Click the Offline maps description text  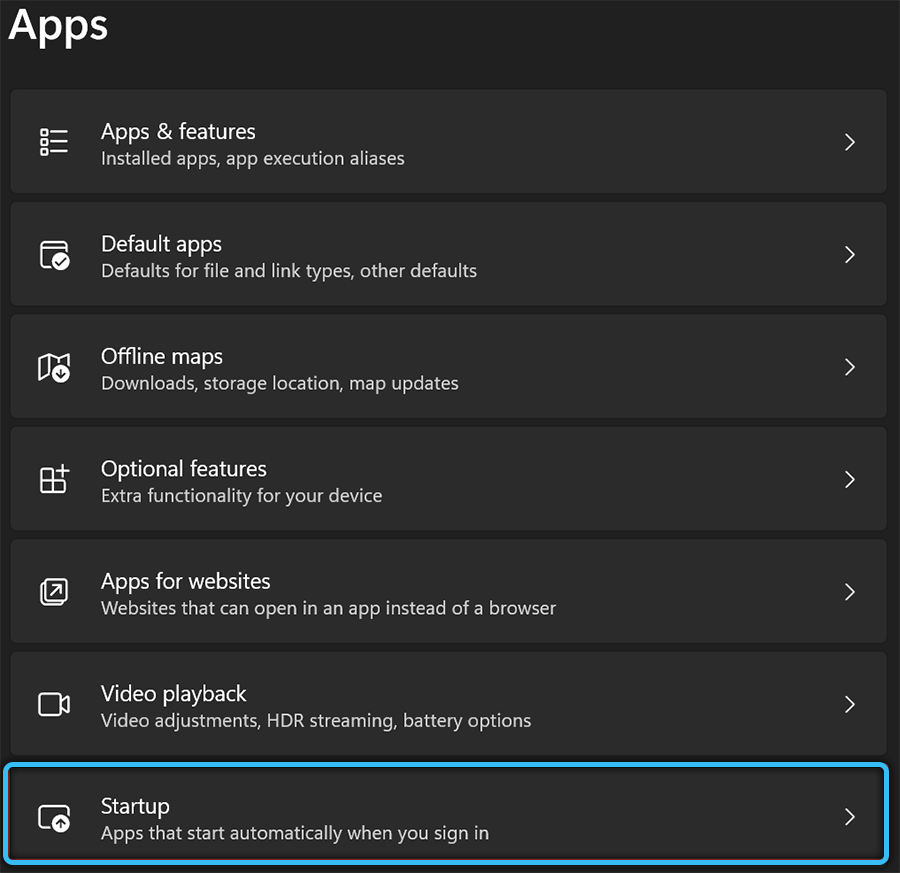(279, 383)
